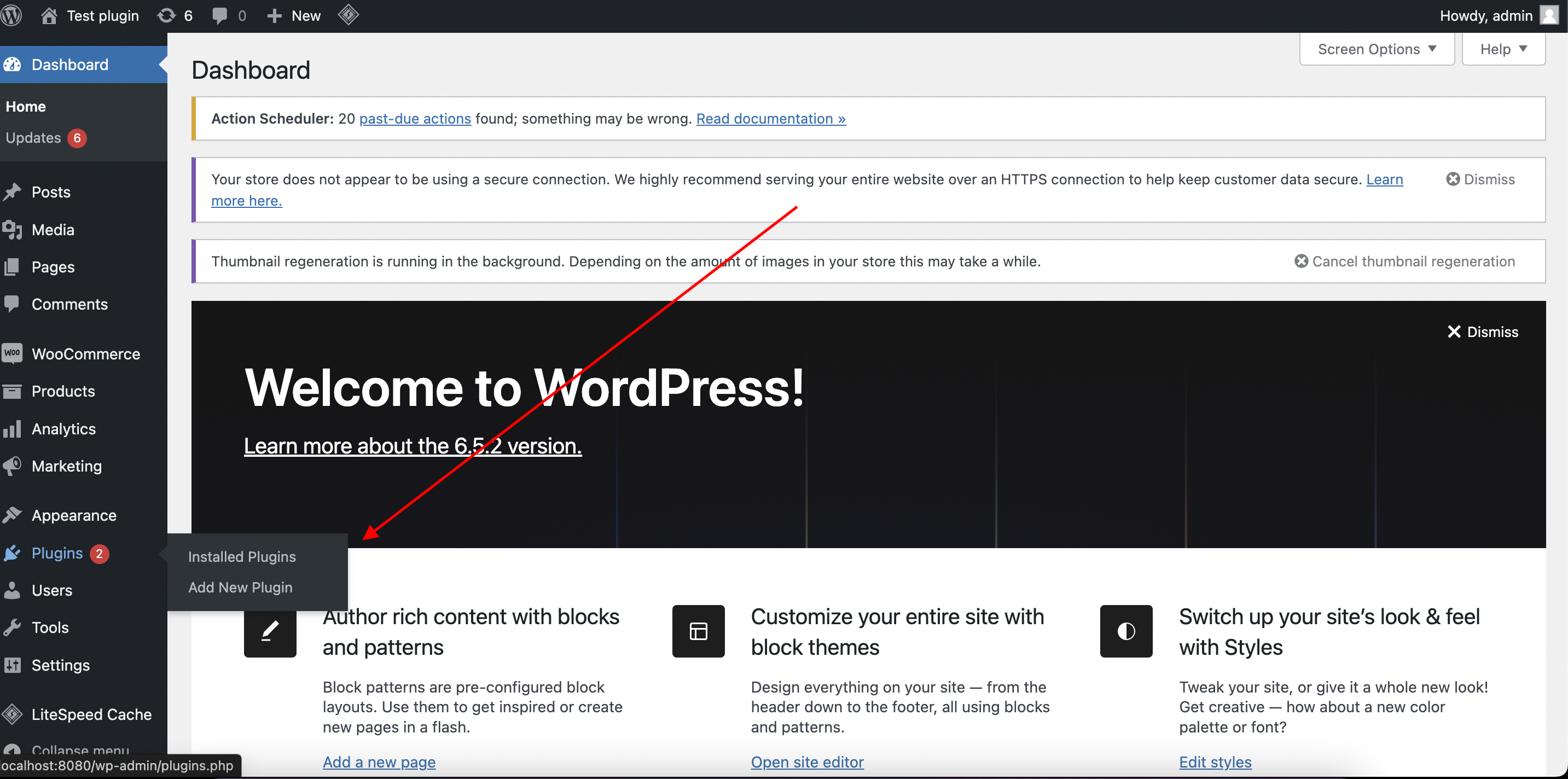Dismiss the Welcome to WordPress panel
This screenshot has height=779, width=1568.
click(x=1483, y=332)
